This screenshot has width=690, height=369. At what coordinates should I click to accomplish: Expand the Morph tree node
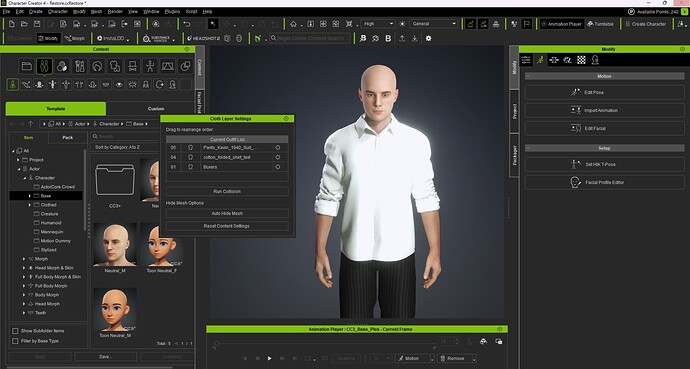24,259
